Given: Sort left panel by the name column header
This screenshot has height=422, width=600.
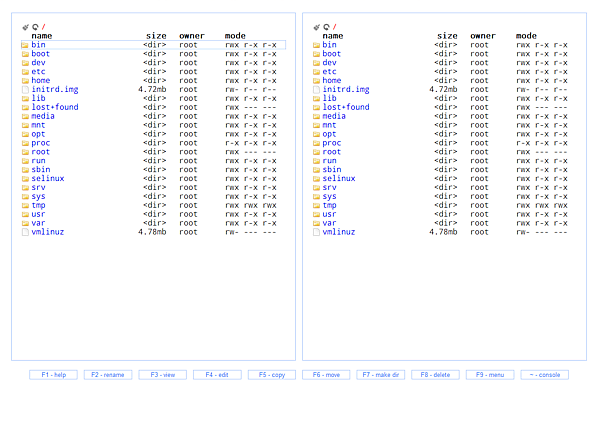Looking at the screenshot, I should point(41,36).
